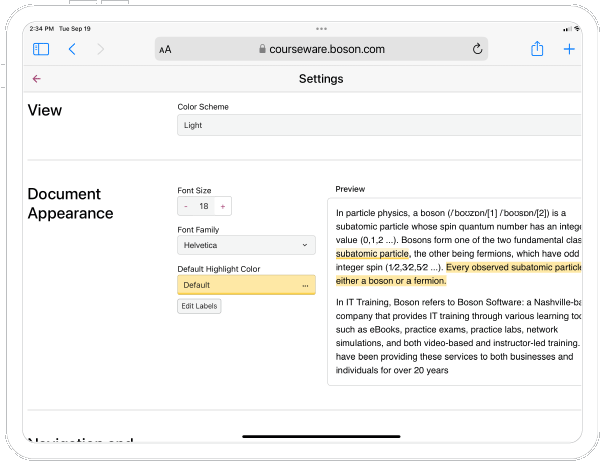This screenshot has height=462, width=601.
Task: Click the font size value field
Action: point(203,206)
